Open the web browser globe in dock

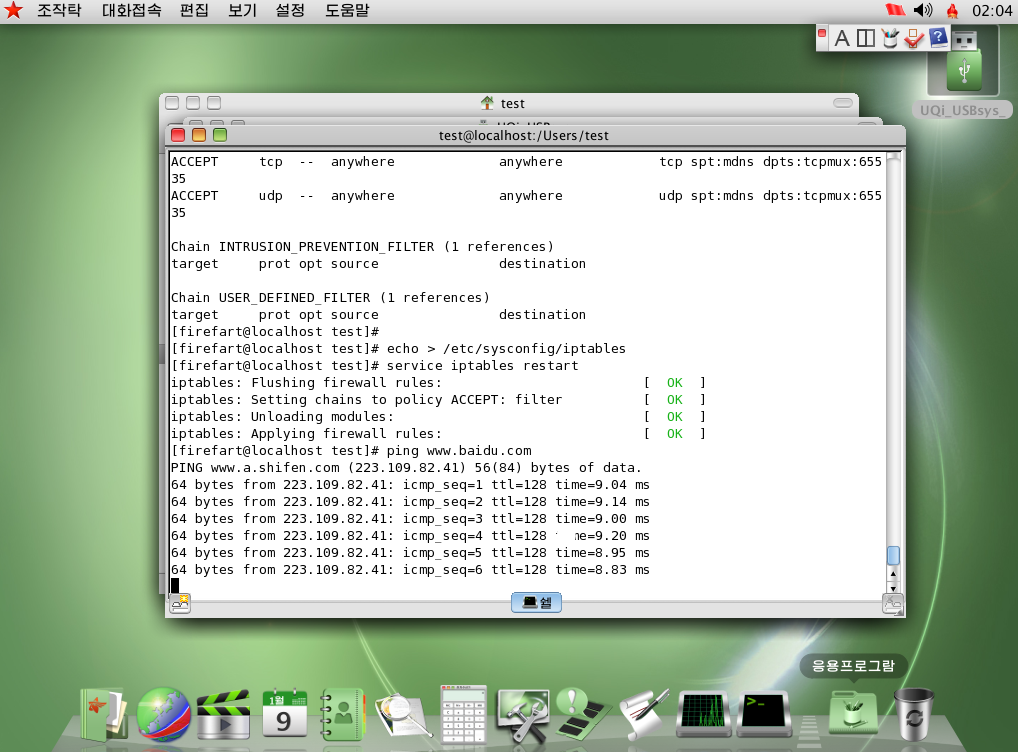pyautogui.click(x=163, y=713)
